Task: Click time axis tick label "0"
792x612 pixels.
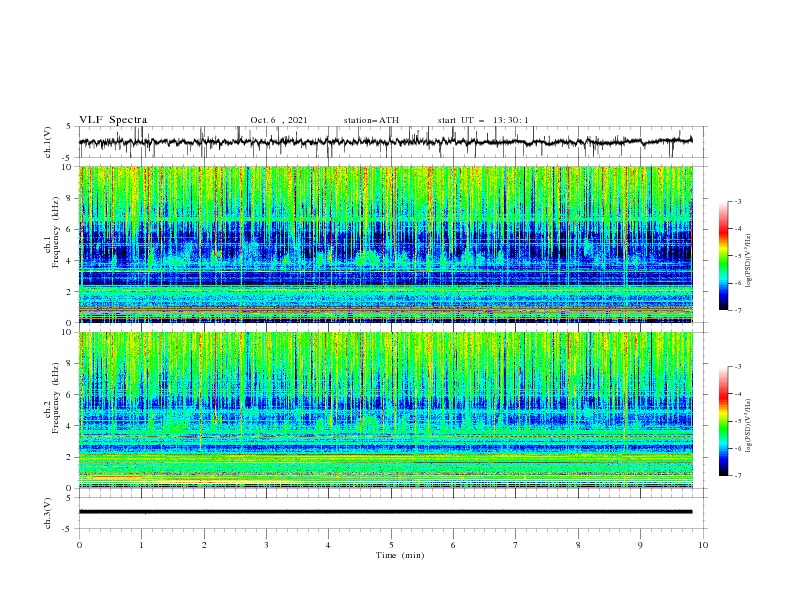Action: tap(79, 545)
